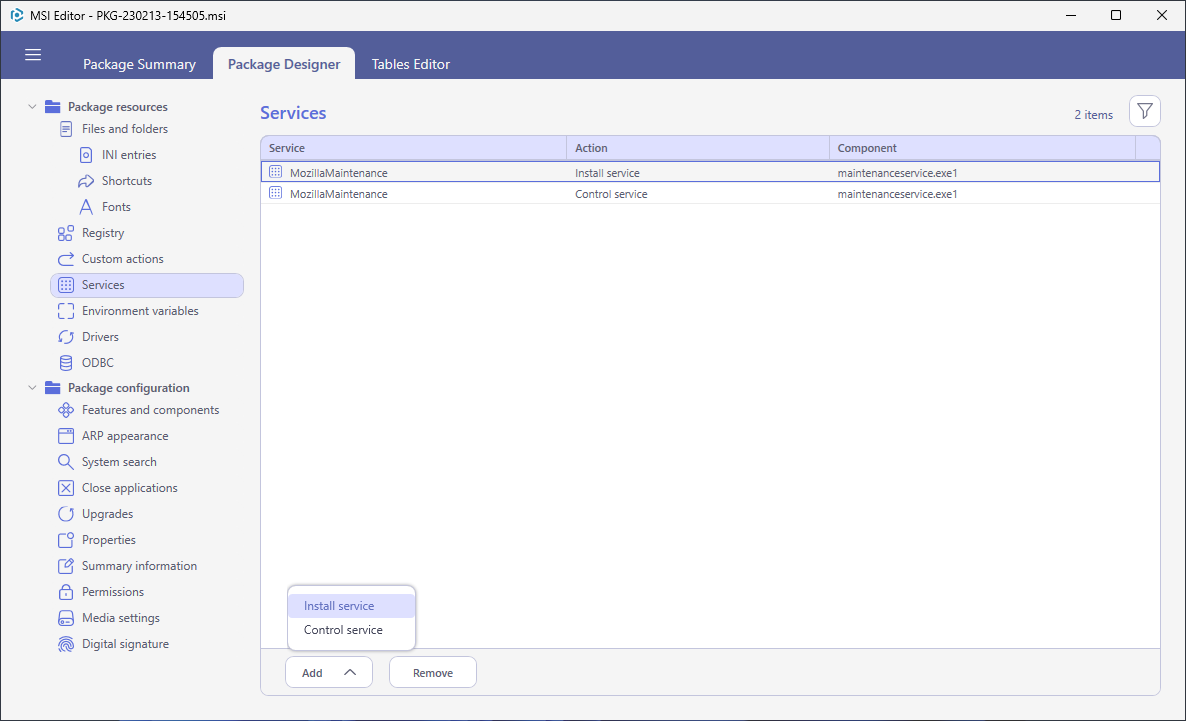Click the Properties icon

tap(66, 540)
